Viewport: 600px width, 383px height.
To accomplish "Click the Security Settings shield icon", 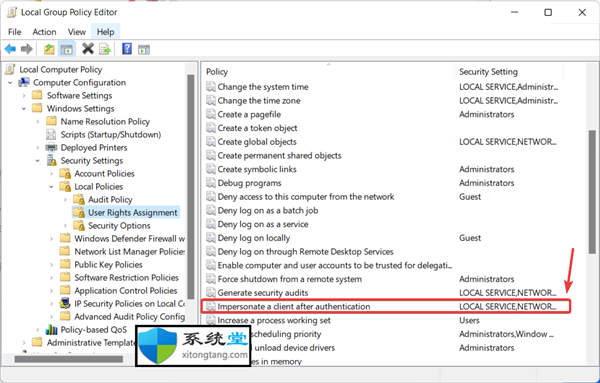I will pos(52,160).
